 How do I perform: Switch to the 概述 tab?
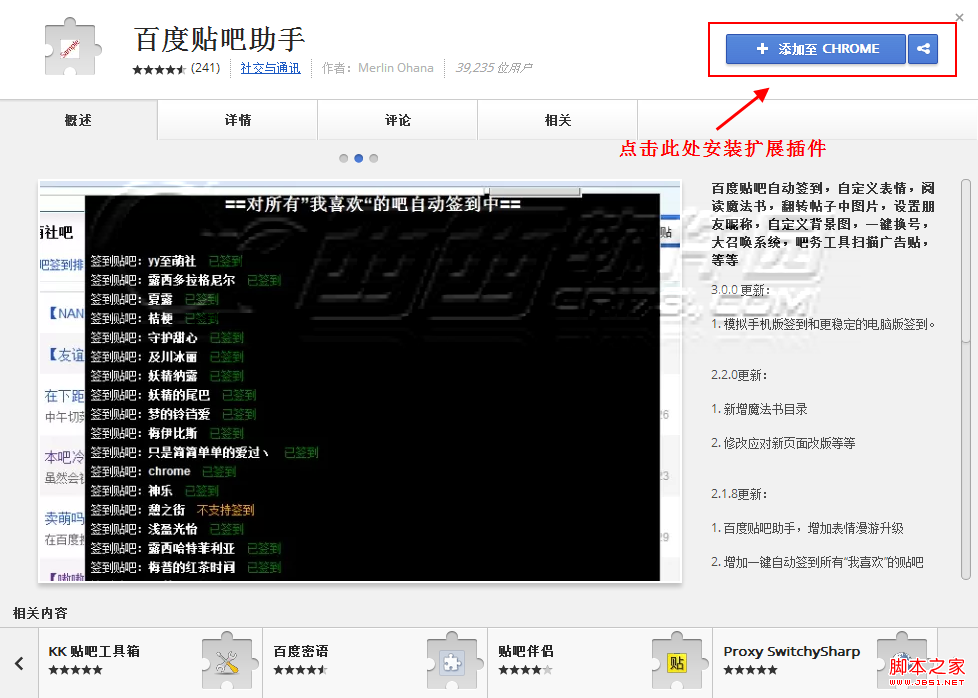click(77, 119)
